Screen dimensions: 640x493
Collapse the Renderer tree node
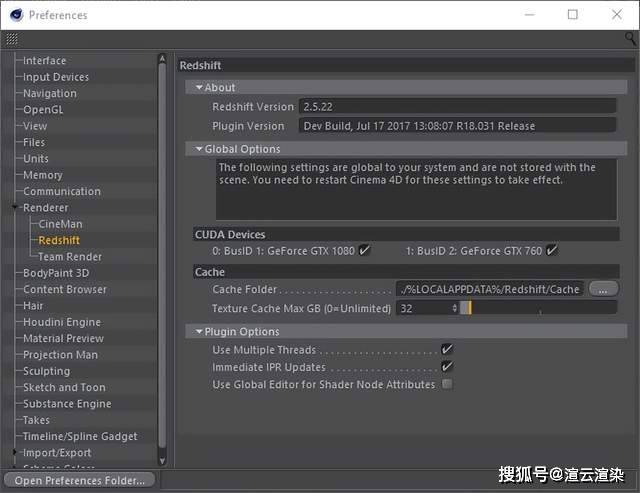pos(15,208)
